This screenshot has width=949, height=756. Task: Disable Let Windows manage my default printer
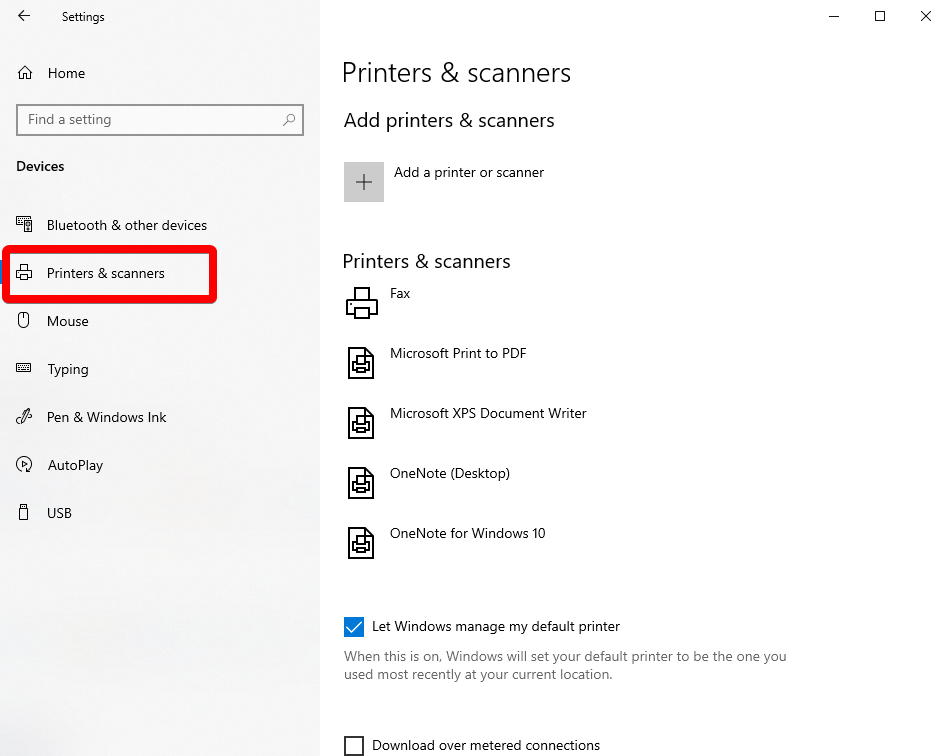click(x=353, y=626)
